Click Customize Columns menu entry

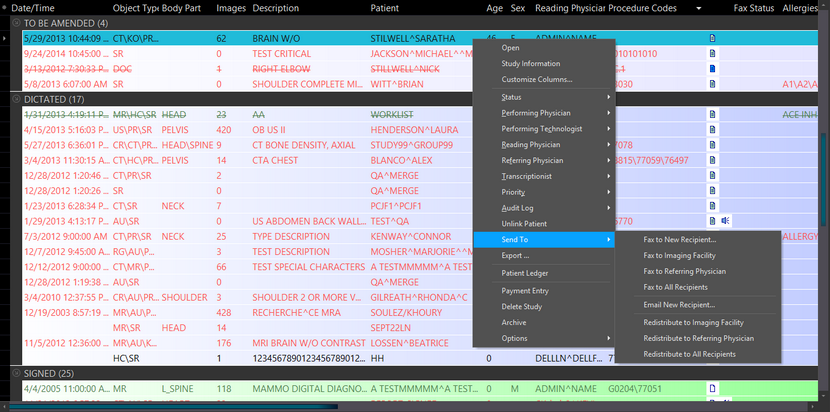(x=536, y=79)
